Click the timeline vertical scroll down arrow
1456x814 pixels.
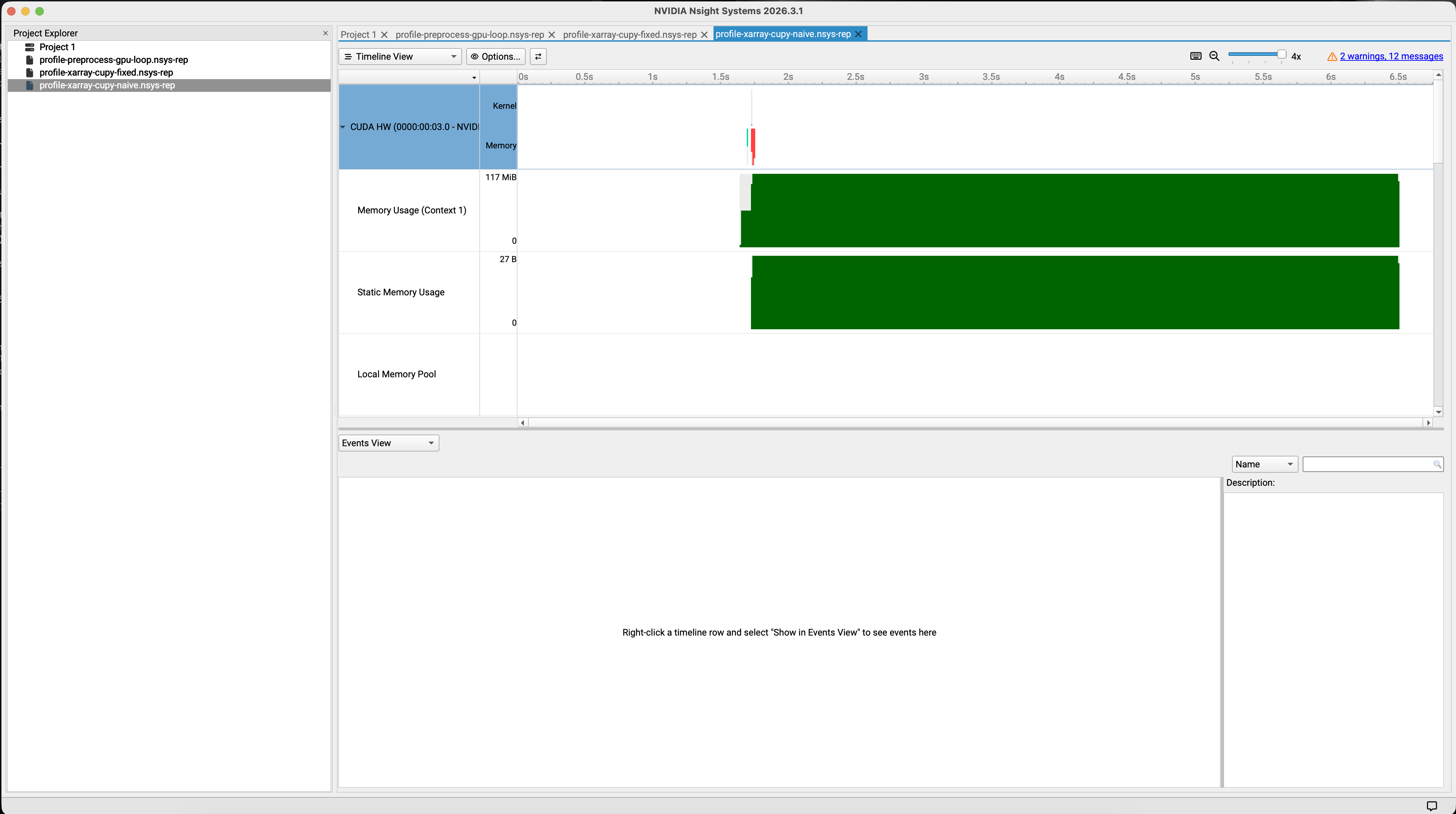tap(1438, 412)
